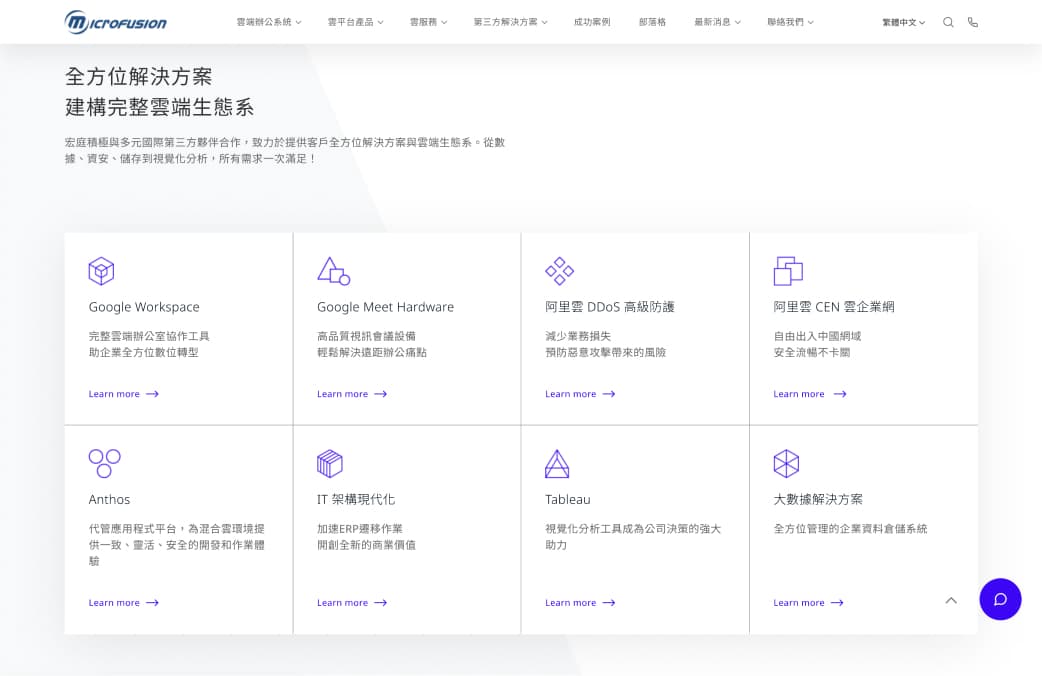The height and width of the screenshot is (676, 1042).
Task: Click description 完整雲端辦公室協作工具
Action: coord(150,336)
